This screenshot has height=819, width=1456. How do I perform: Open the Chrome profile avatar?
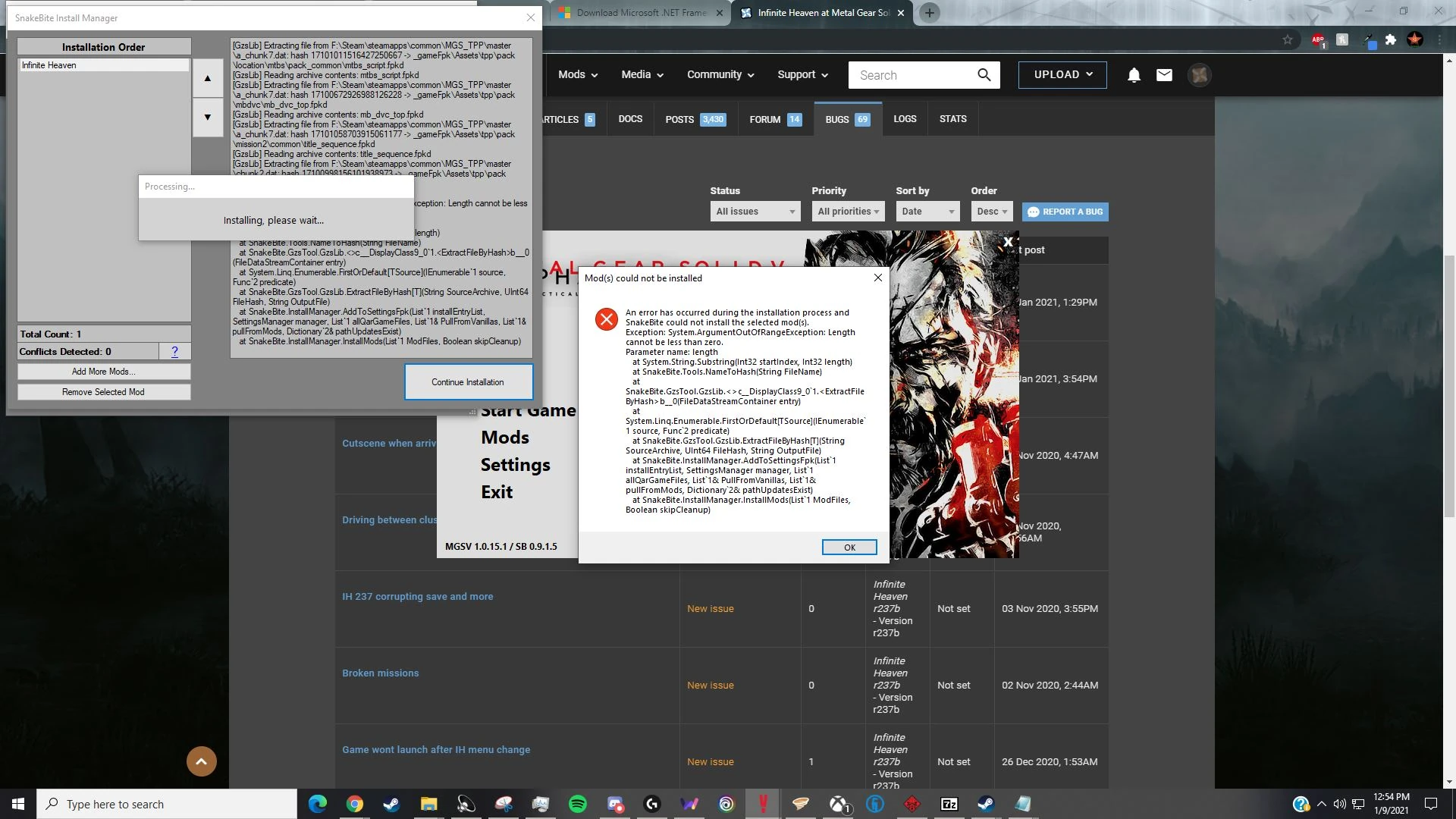coord(1414,39)
